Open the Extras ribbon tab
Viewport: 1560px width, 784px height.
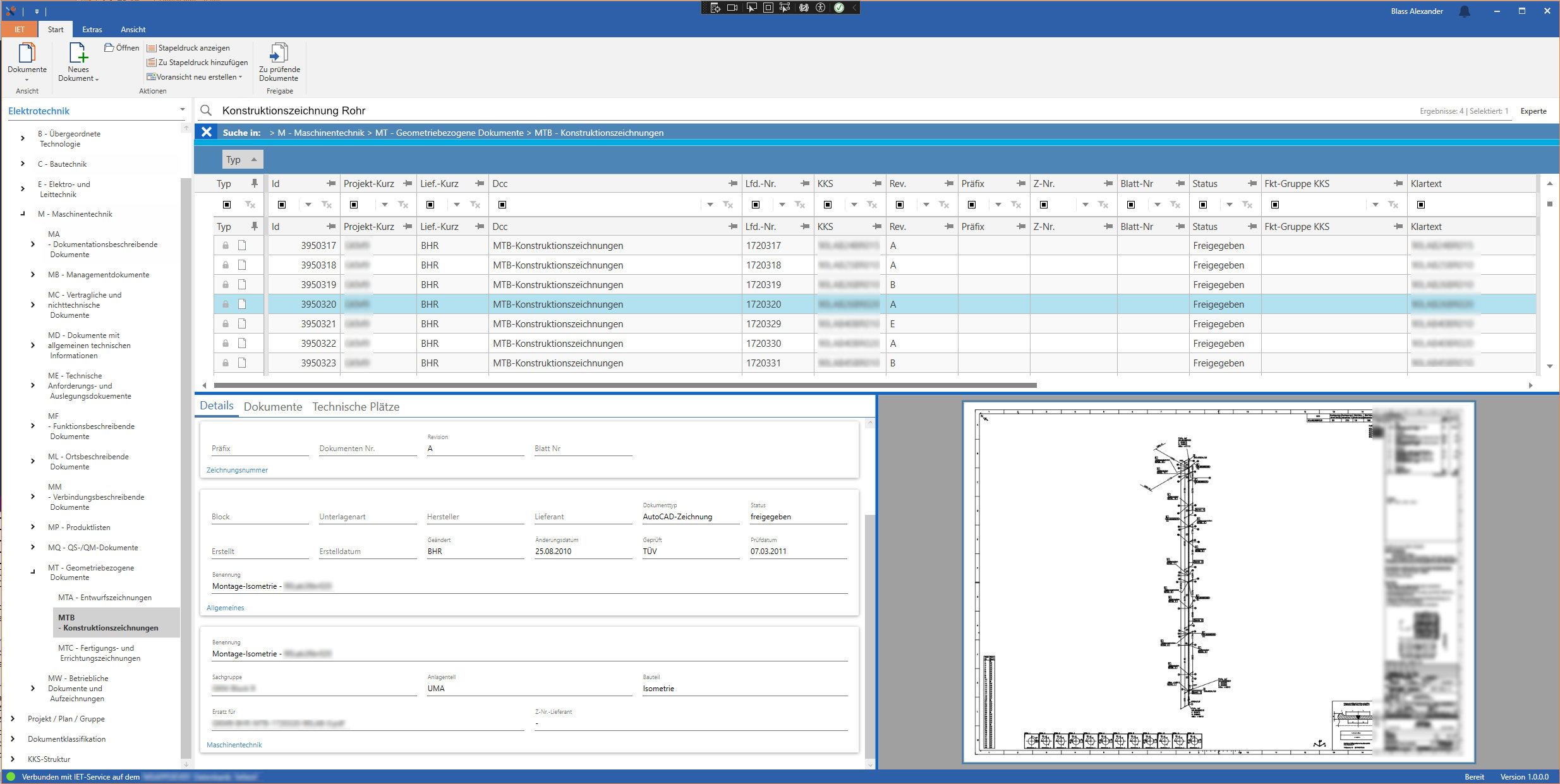(92, 30)
